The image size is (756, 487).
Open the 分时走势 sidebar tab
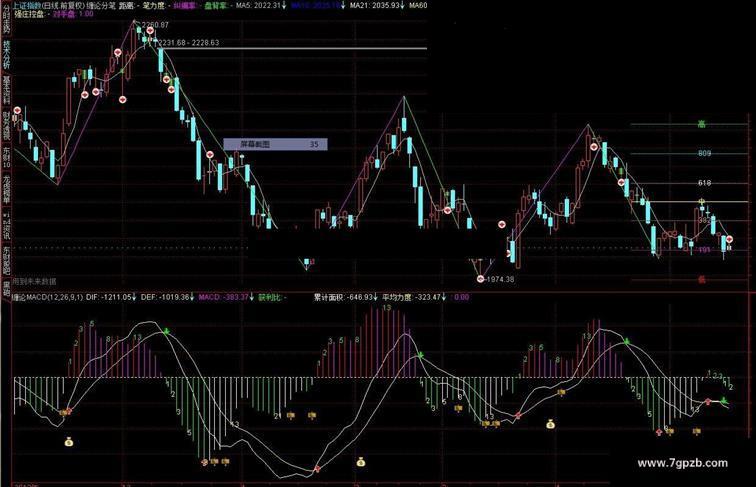[6, 20]
